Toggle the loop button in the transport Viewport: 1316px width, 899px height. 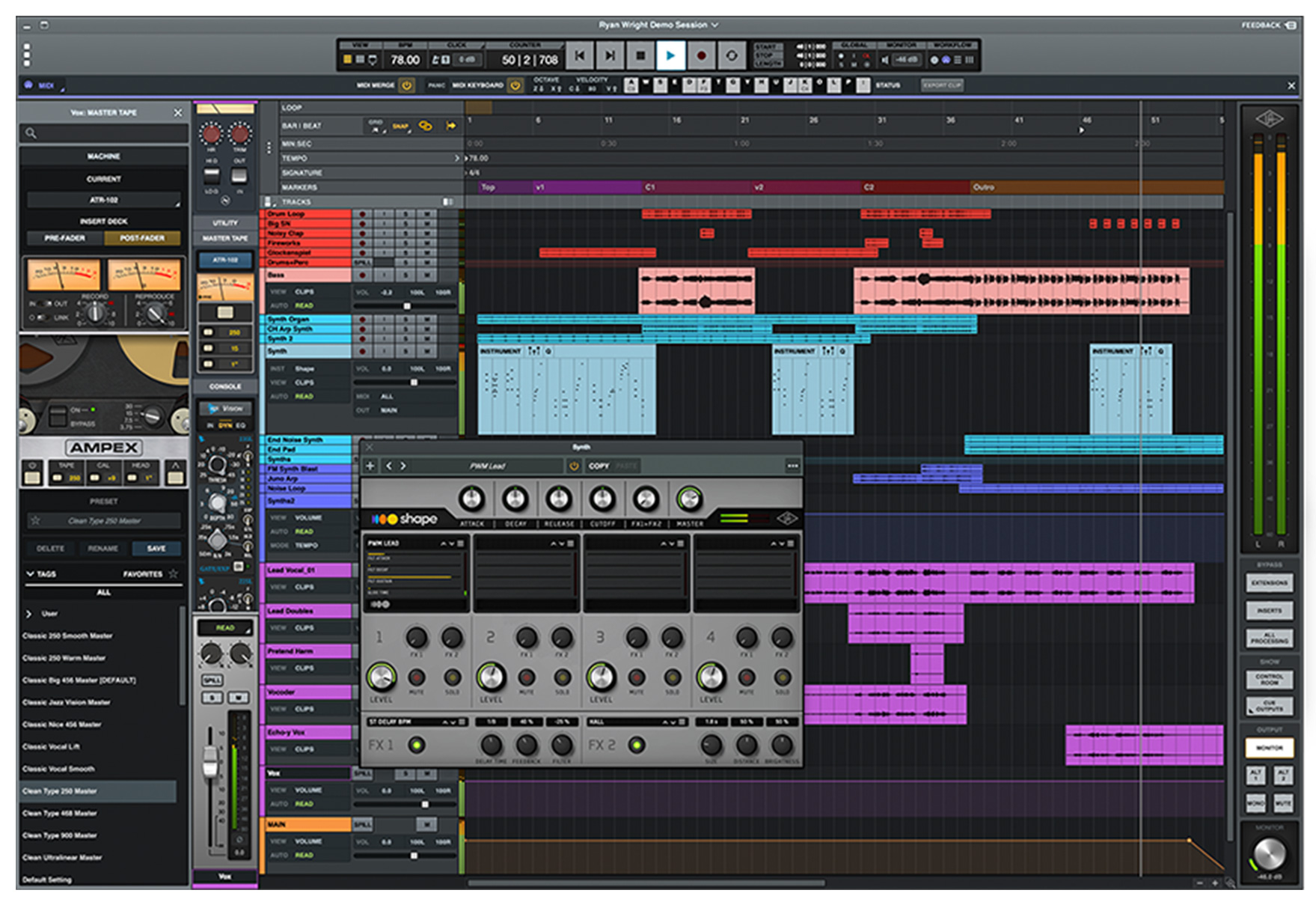(x=732, y=55)
